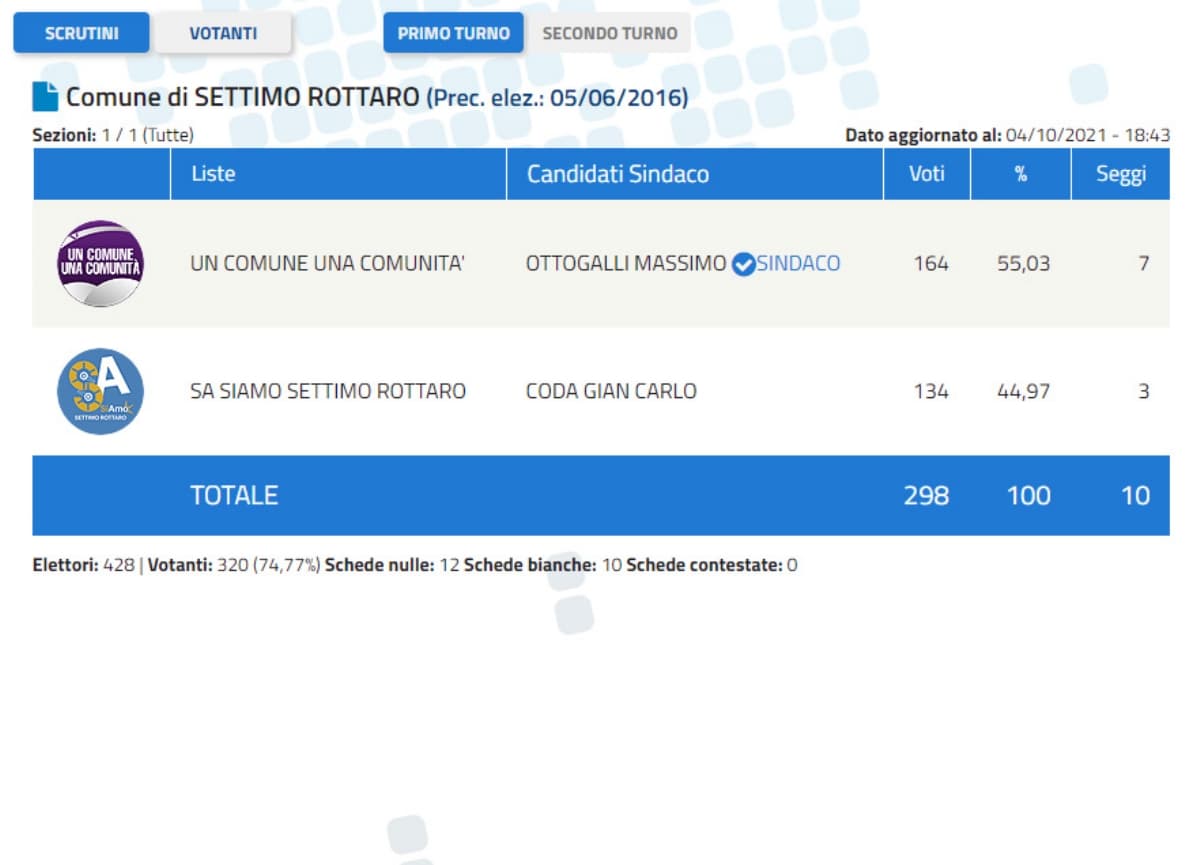The image size is (1200, 865).
Task: Click the Sindaco link for Ottogalli
Action: pos(798,264)
